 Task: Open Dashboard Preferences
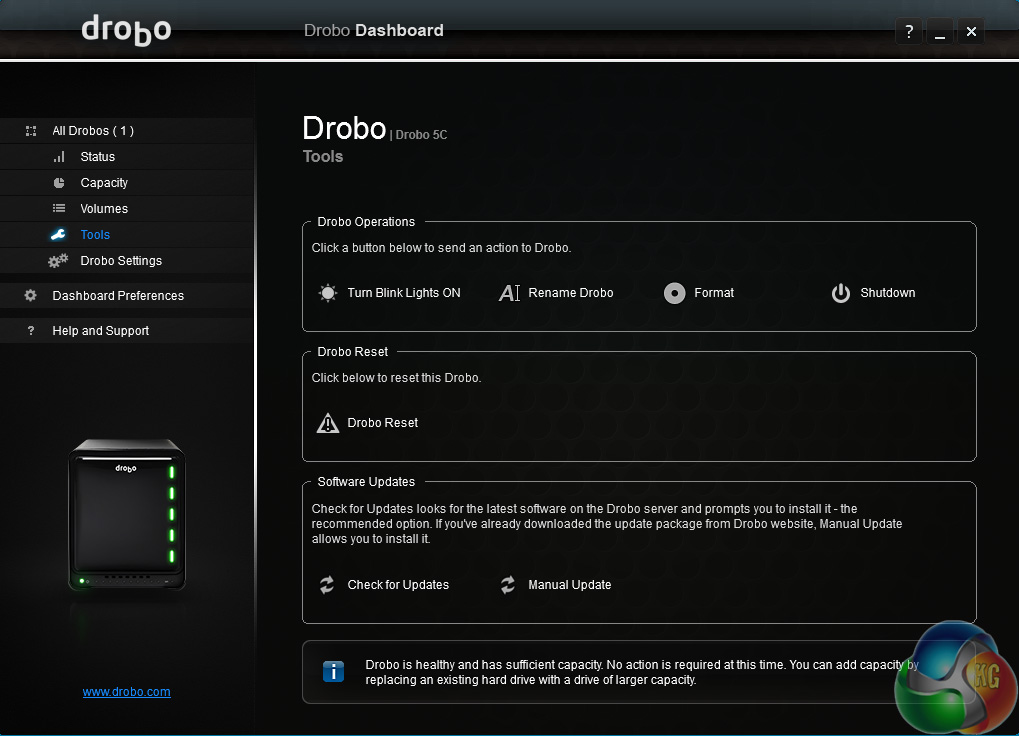[x=118, y=296]
